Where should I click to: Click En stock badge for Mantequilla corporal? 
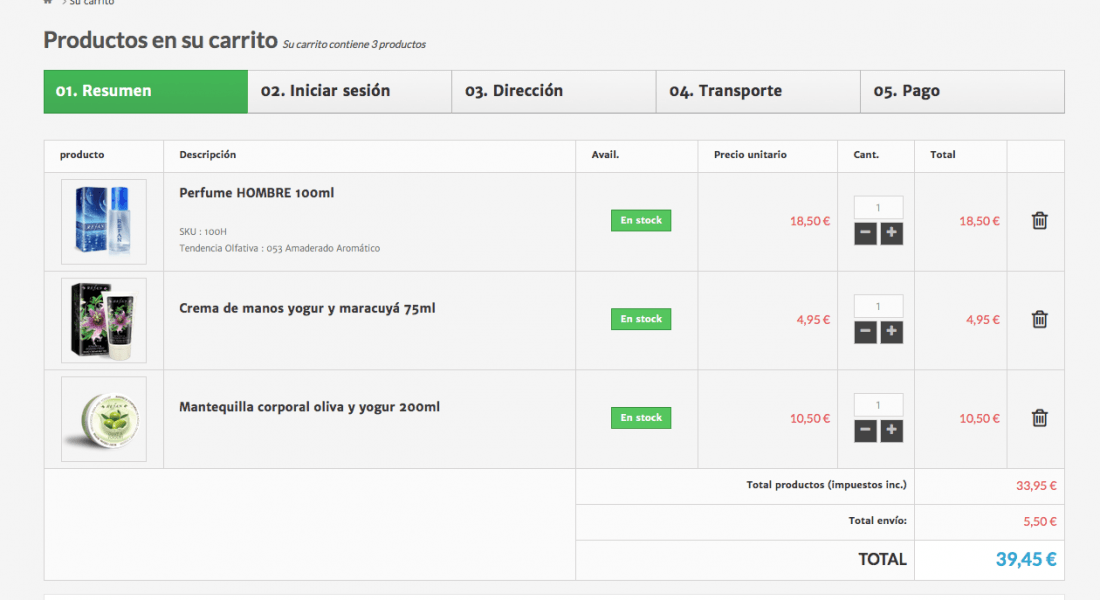pos(640,418)
